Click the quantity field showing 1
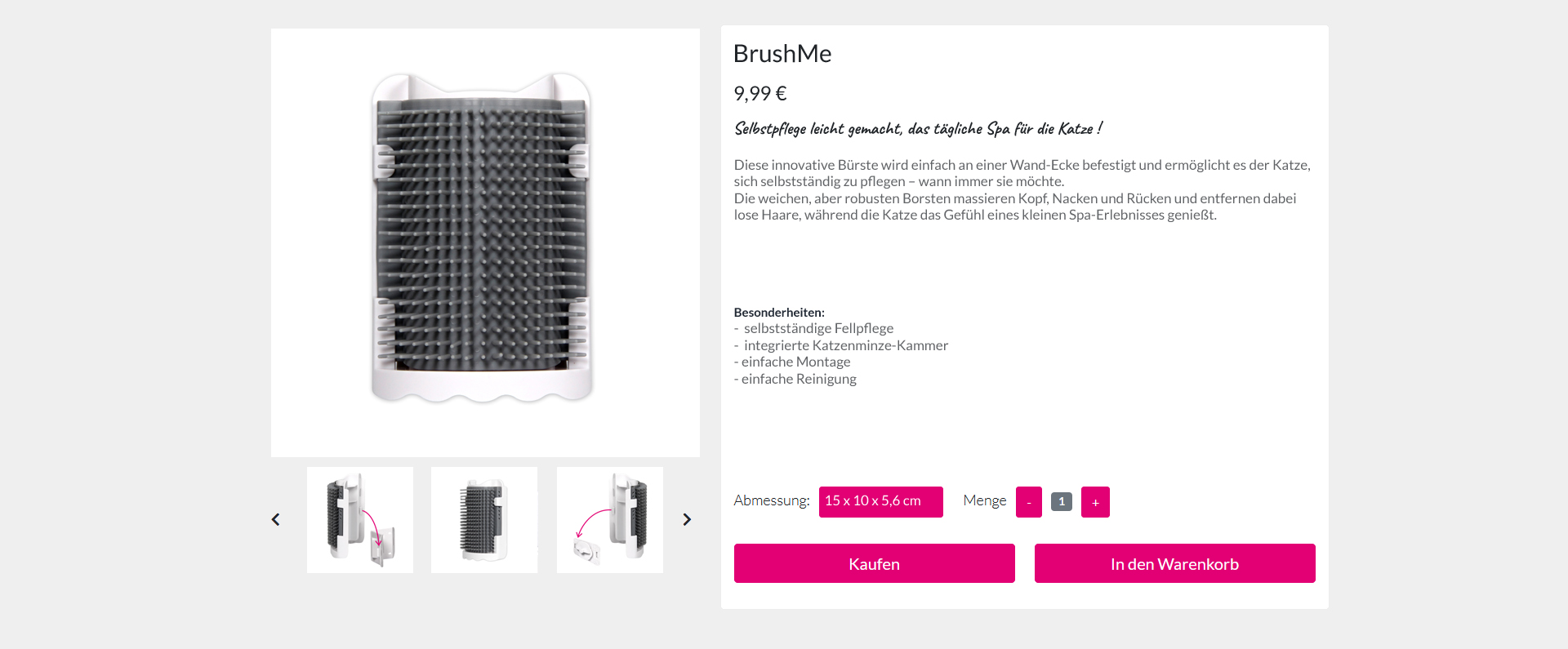Screen dimensions: 1568x649 pos(1061,502)
